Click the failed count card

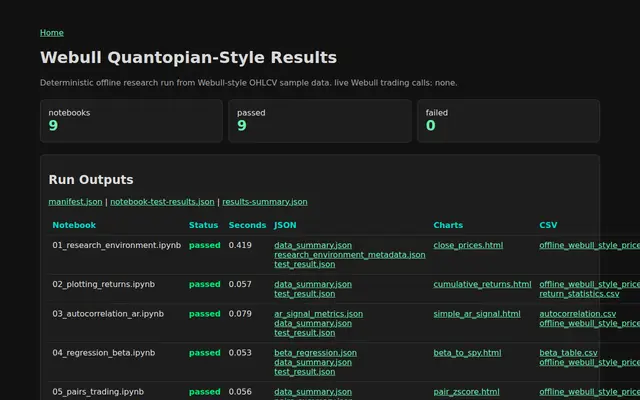point(509,121)
